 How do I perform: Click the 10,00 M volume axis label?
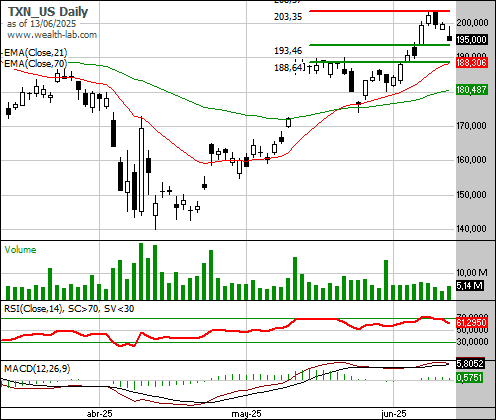(x=472, y=273)
